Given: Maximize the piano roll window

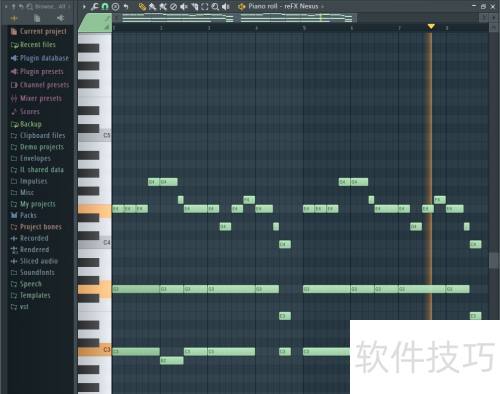Looking at the screenshot, I should tap(483, 6).
